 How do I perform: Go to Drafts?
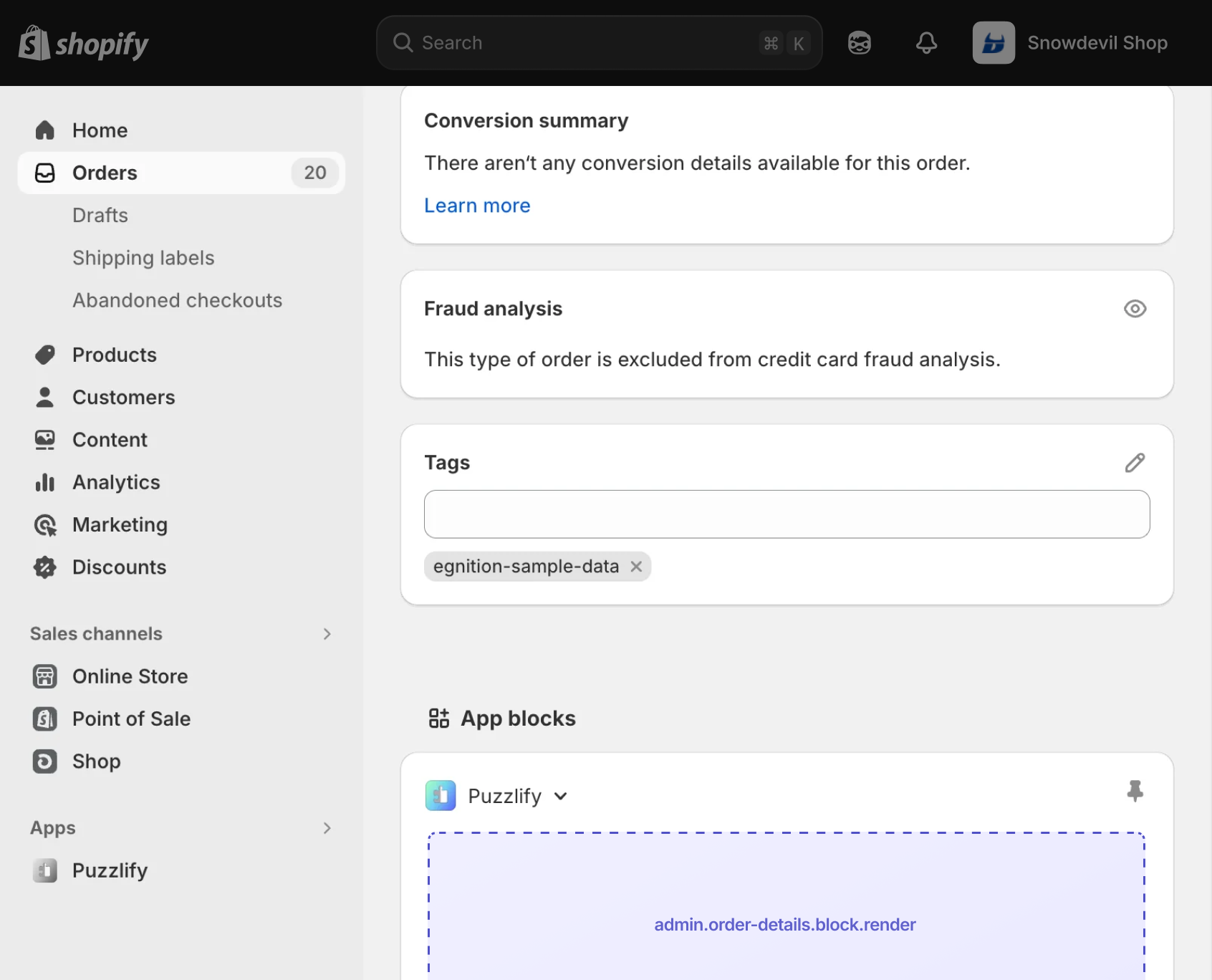[x=100, y=215]
